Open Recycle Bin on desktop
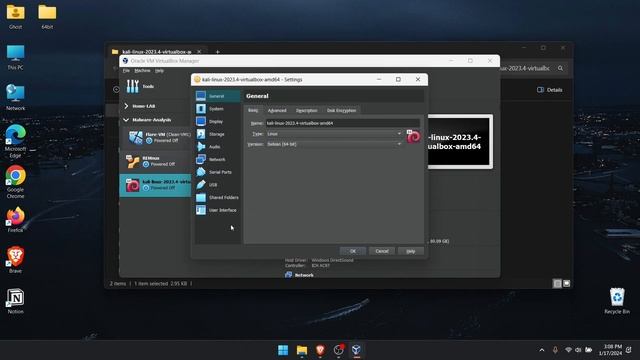This screenshot has width=640, height=360. 617,301
